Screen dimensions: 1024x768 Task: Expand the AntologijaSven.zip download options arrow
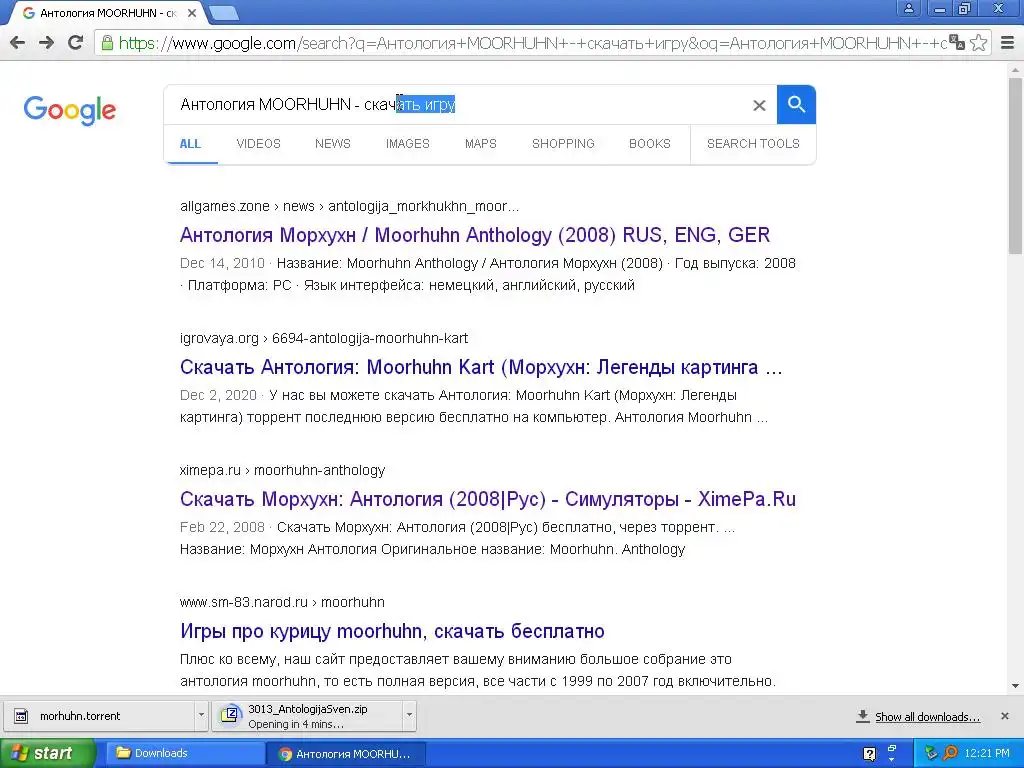pyautogui.click(x=409, y=716)
